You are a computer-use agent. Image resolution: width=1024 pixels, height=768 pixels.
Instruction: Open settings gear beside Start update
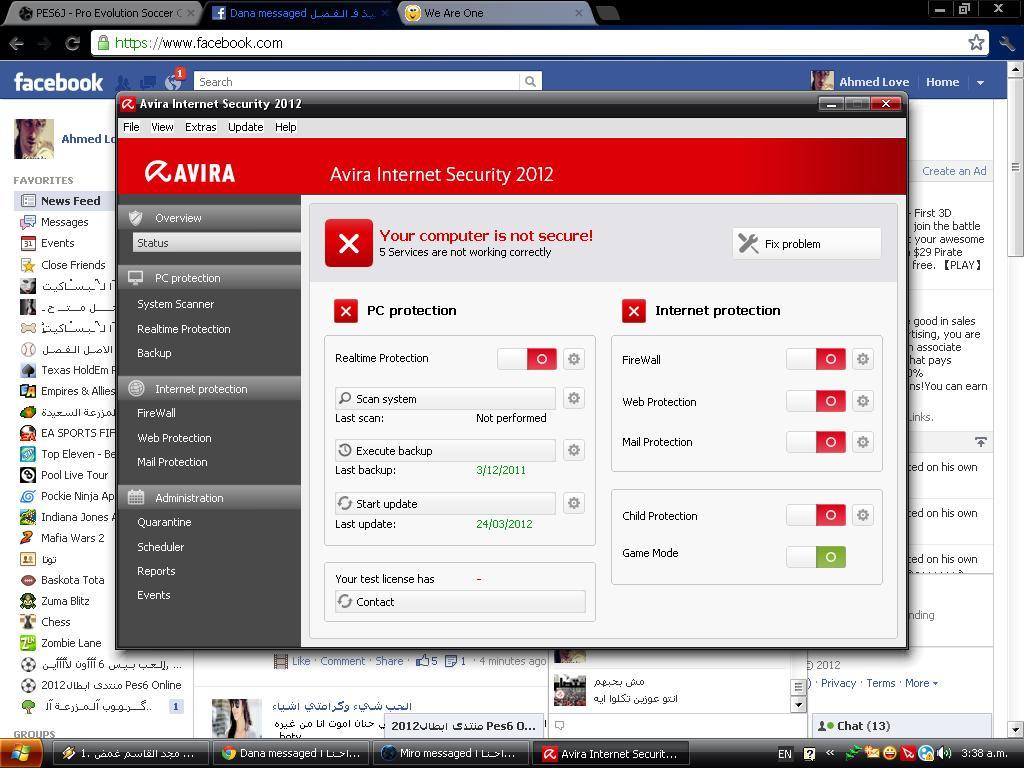click(x=573, y=503)
